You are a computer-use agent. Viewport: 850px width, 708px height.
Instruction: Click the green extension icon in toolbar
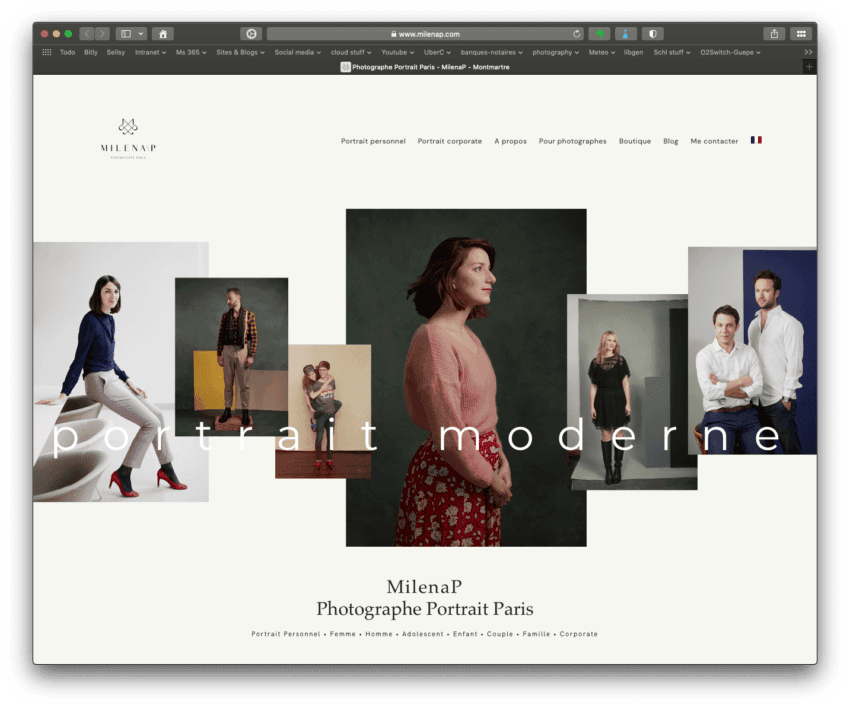(x=600, y=34)
